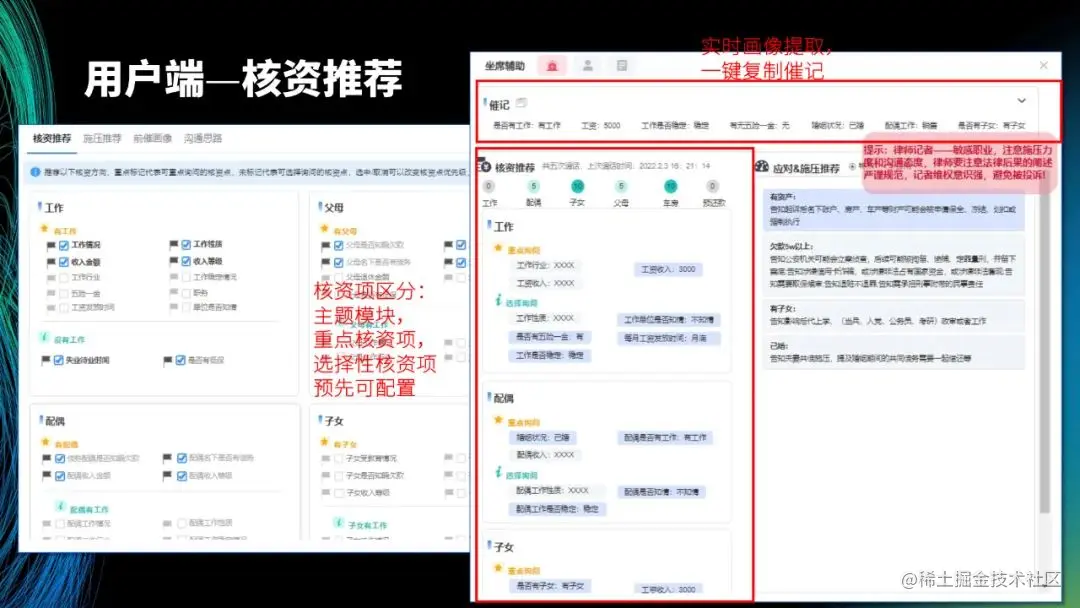Open the 沟通思路 tab
1080x608 pixels.
(203, 139)
